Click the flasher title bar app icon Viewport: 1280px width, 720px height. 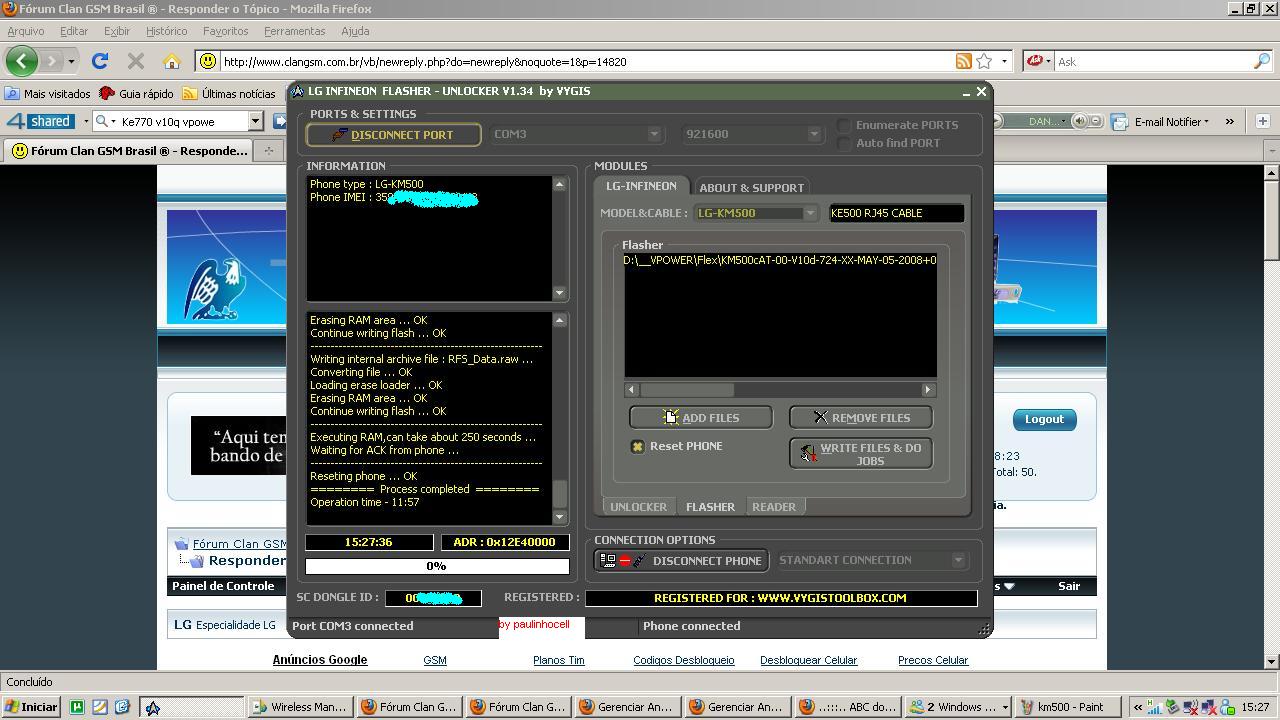pyautogui.click(x=297, y=91)
